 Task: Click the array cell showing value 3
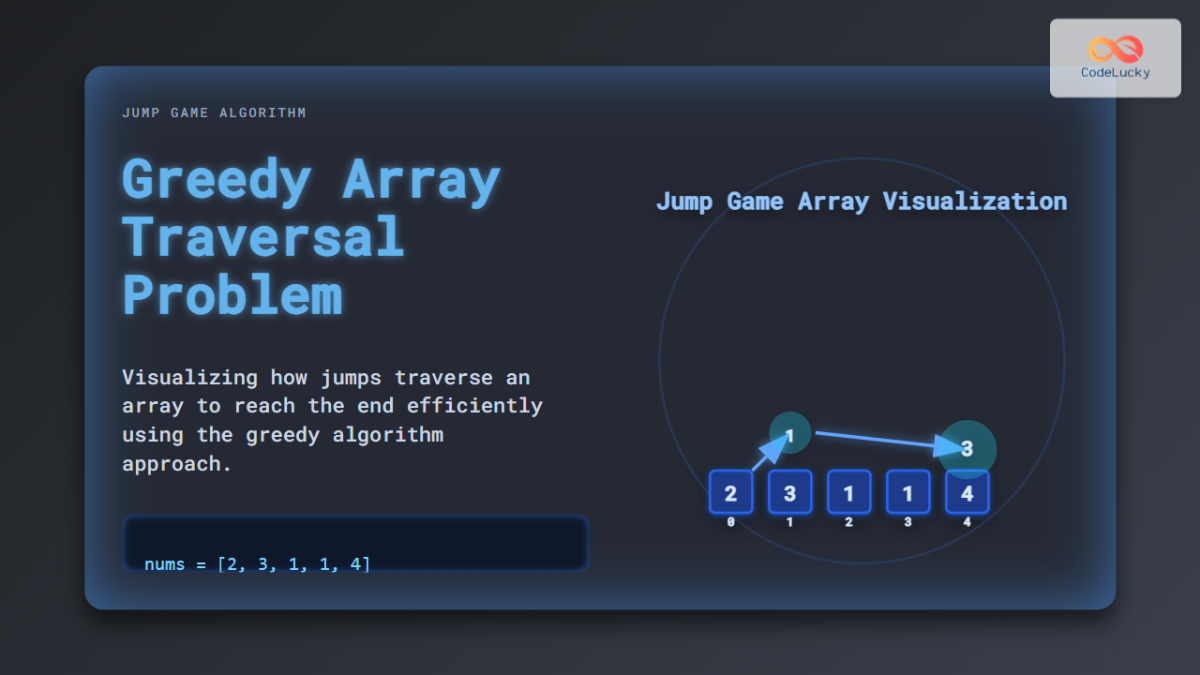pos(789,492)
